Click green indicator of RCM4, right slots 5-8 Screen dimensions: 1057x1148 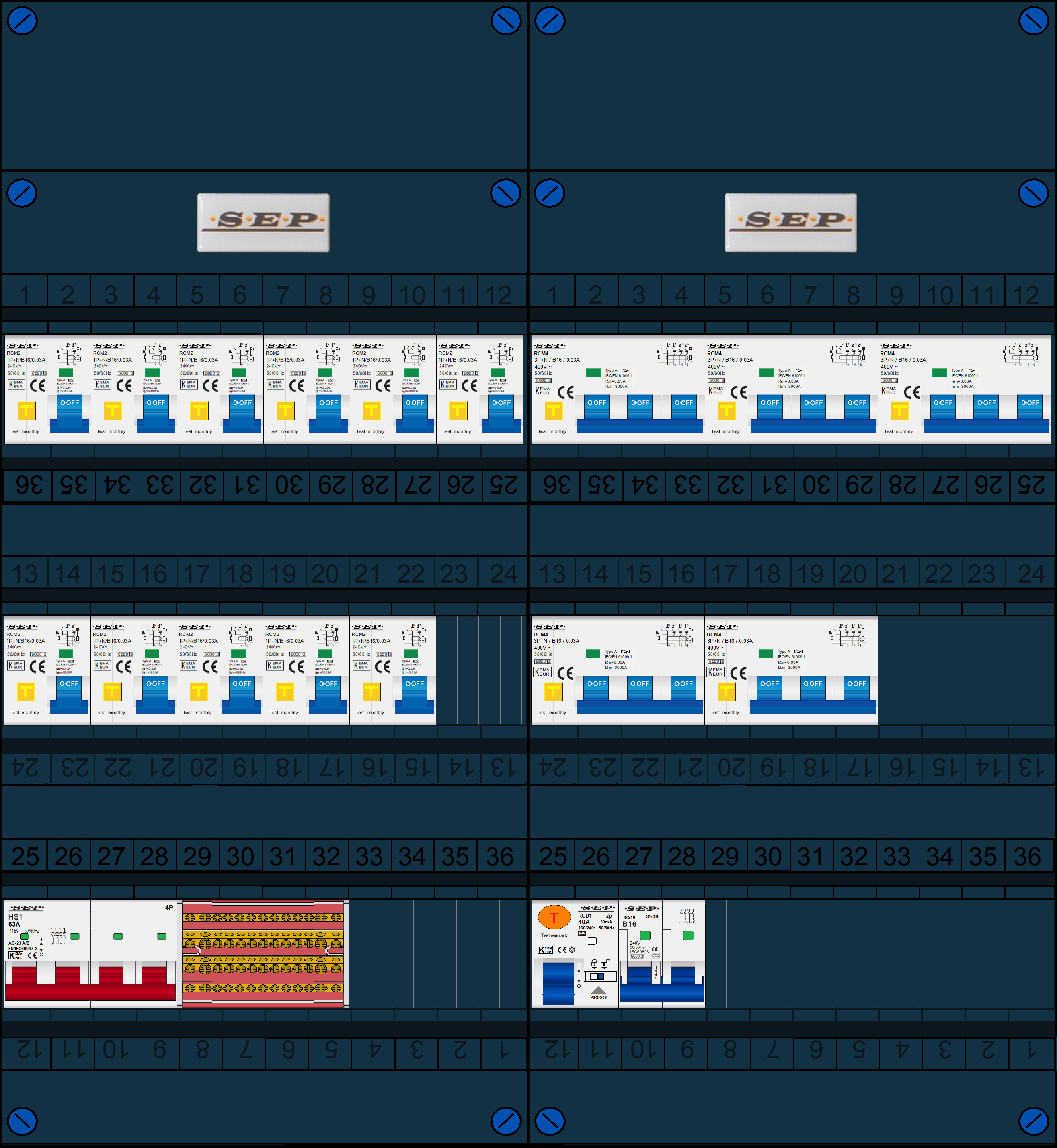(x=766, y=372)
